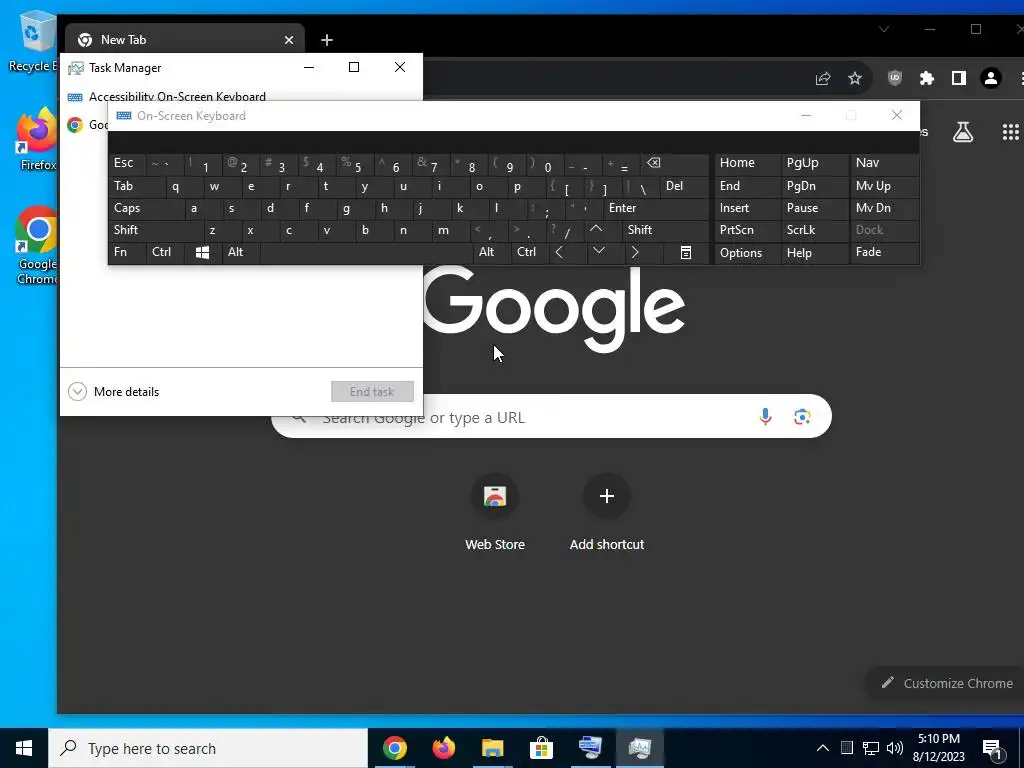Click the Insert key on On-Screen Keyboard
This screenshot has width=1024, height=768.
pos(748,208)
